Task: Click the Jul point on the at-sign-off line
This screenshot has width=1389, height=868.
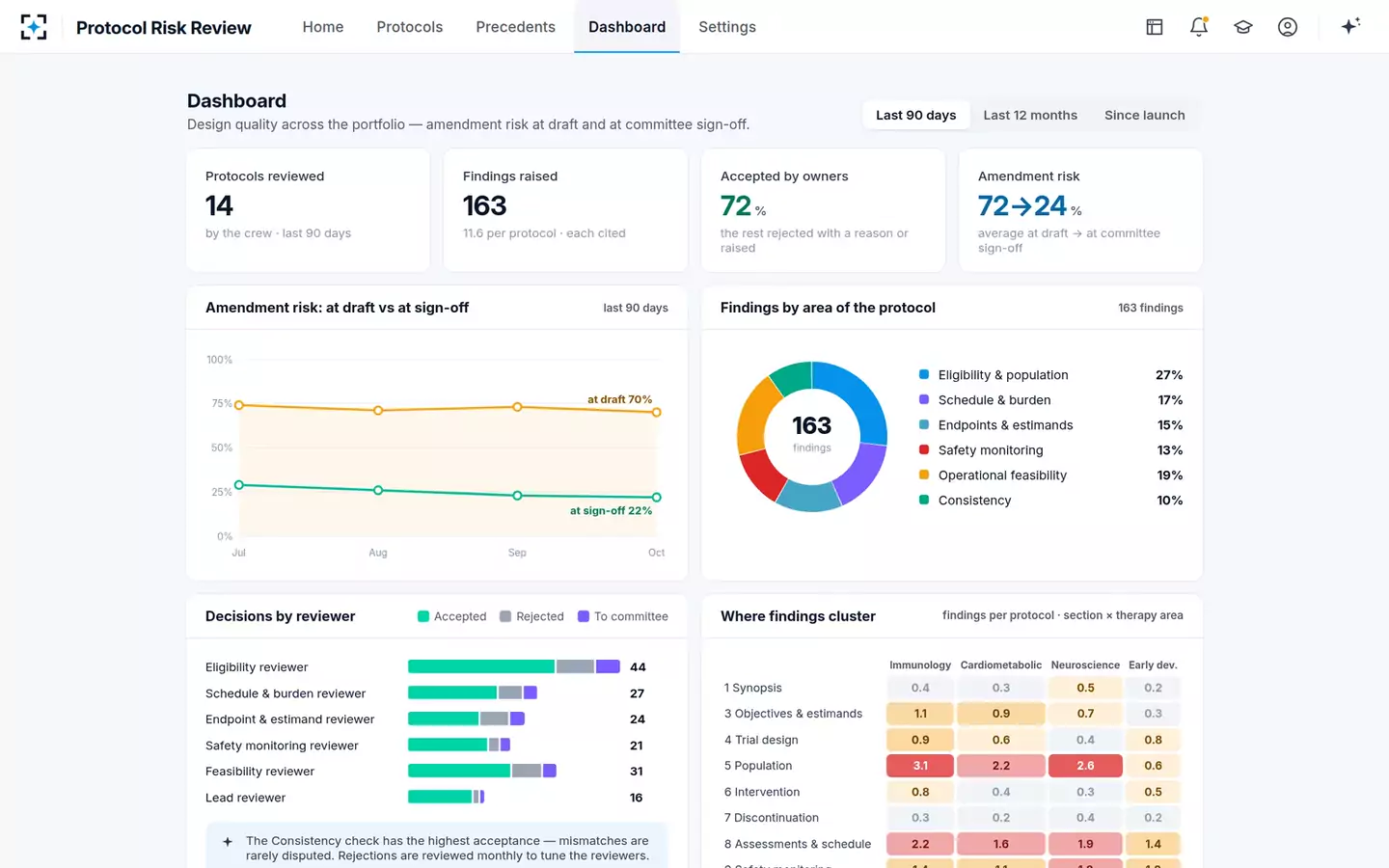Action: [239, 485]
